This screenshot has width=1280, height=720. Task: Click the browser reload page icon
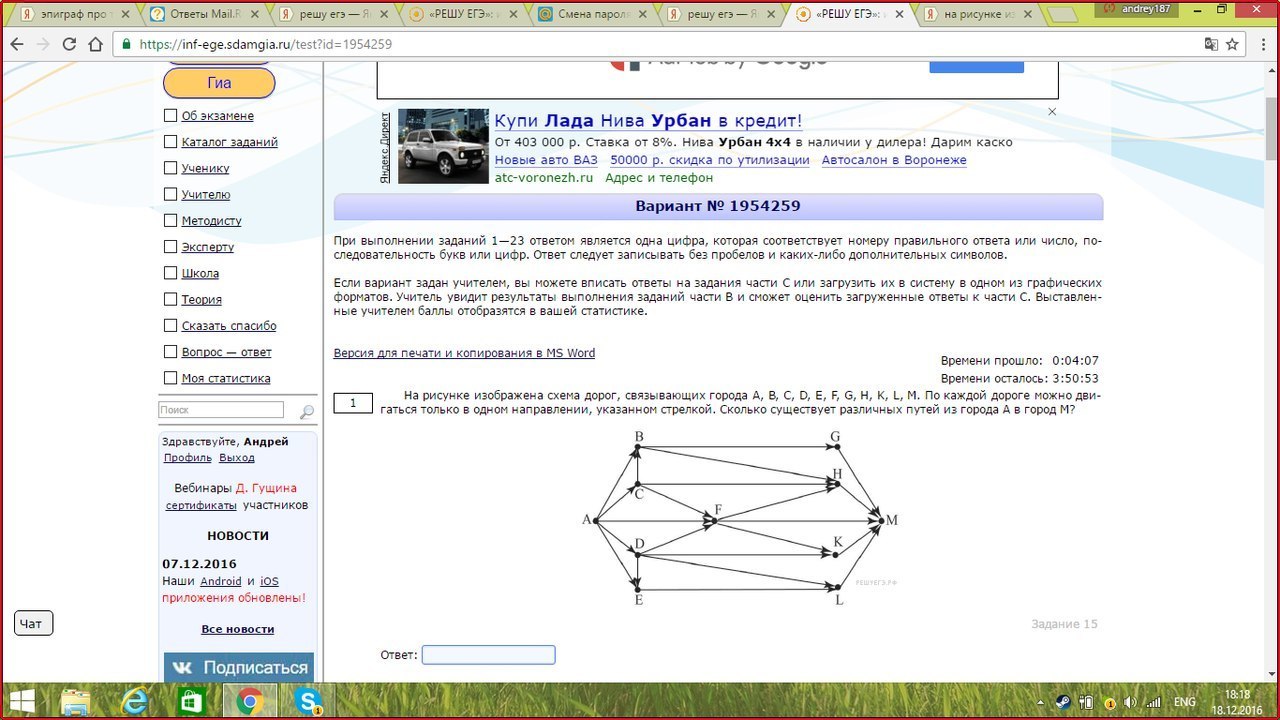click(69, 45)
